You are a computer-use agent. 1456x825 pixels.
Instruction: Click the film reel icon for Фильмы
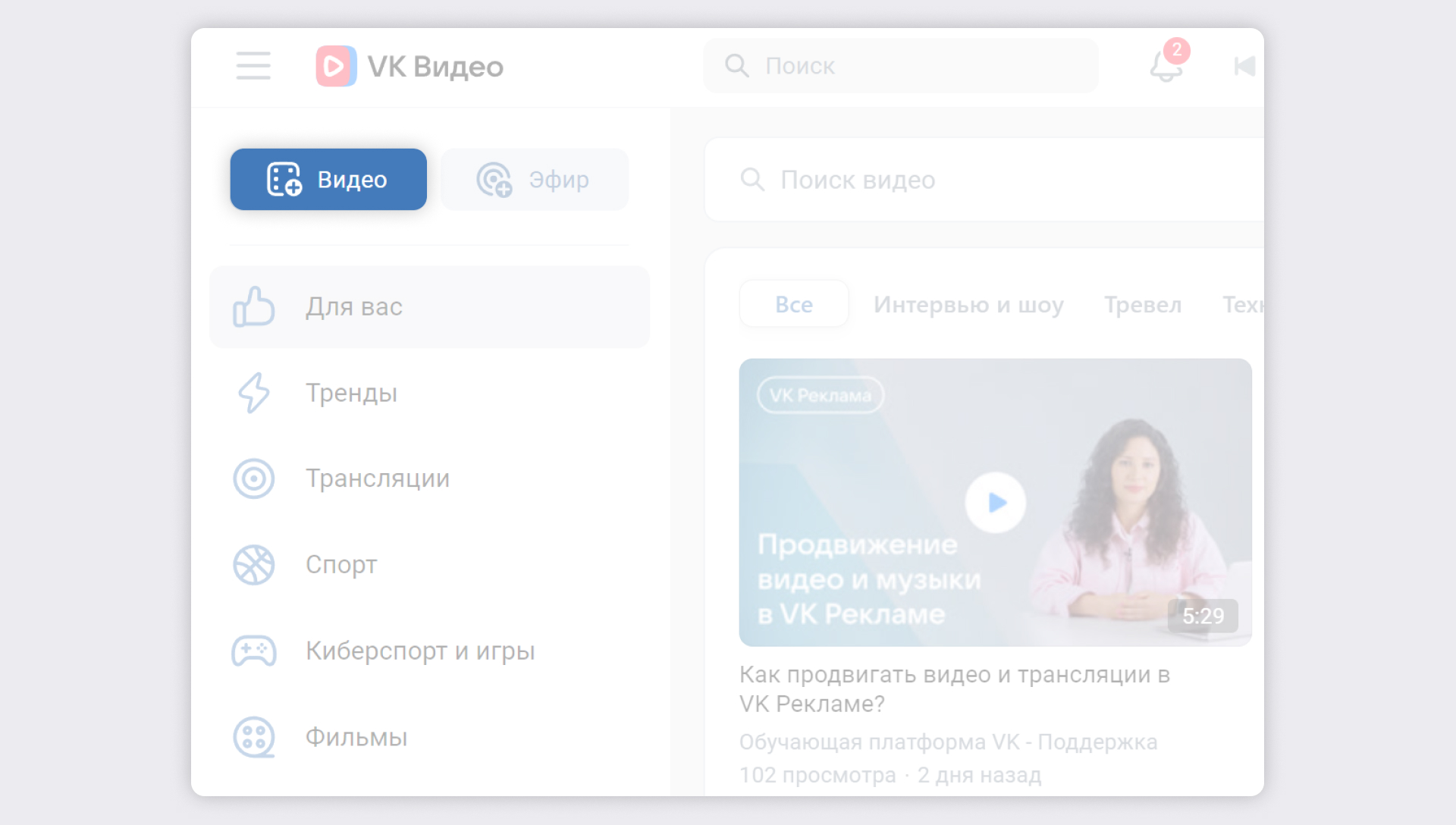253,737
